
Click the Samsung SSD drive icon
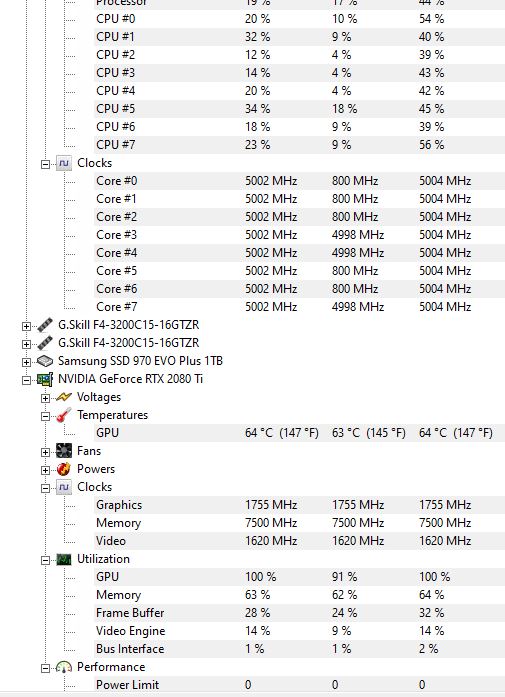[44, 361]
